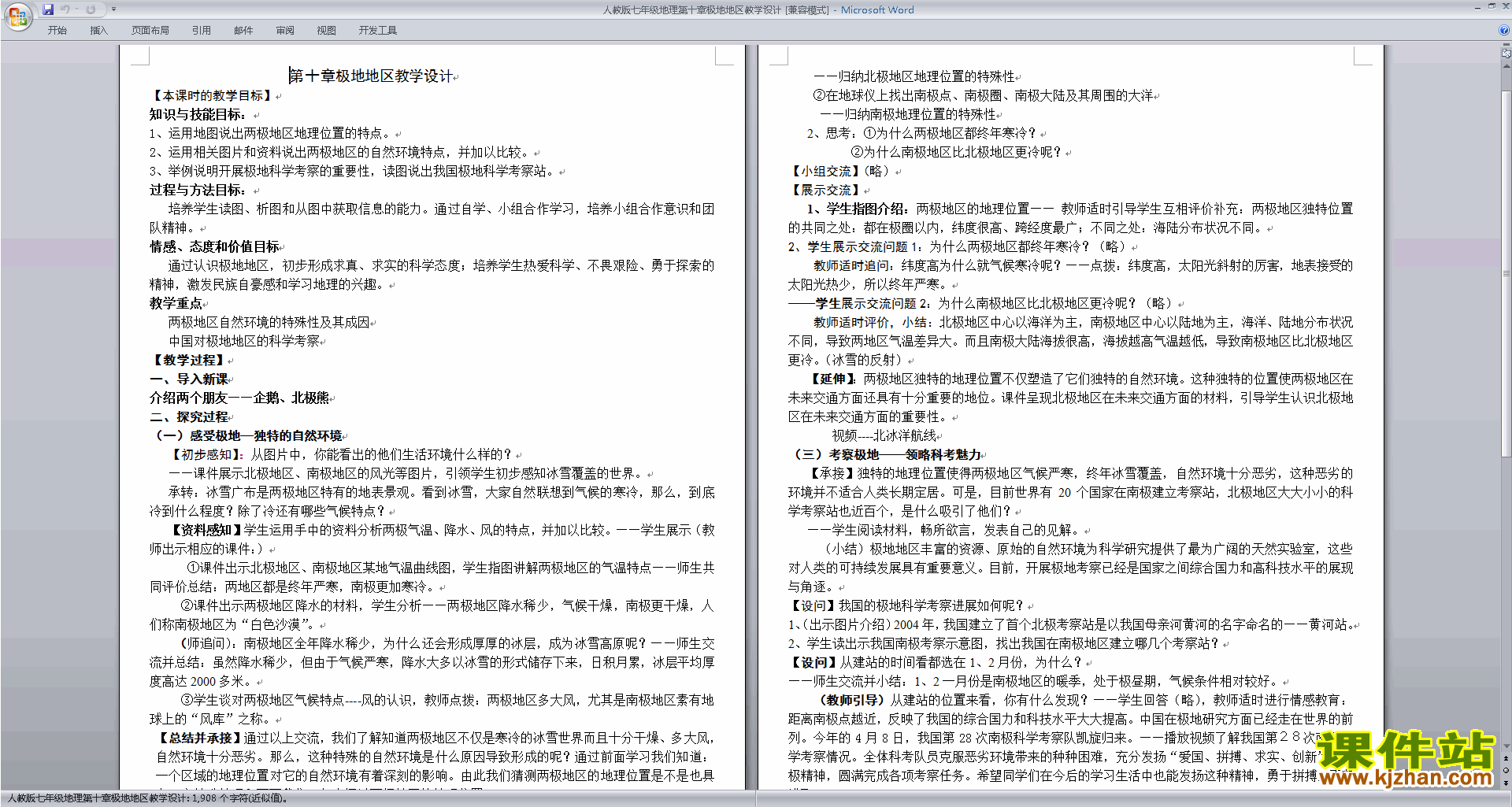1512x807 pixels.
Task: Click the 【延伸】 paragraph label
Action: [835, 379]
